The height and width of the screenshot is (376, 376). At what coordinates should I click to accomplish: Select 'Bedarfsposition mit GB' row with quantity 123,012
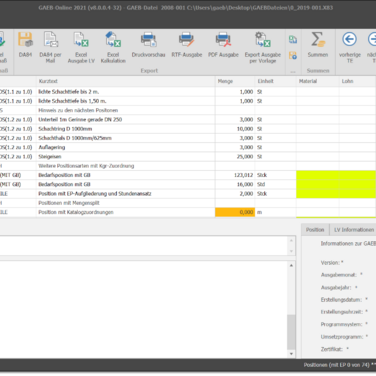(64, 175)
